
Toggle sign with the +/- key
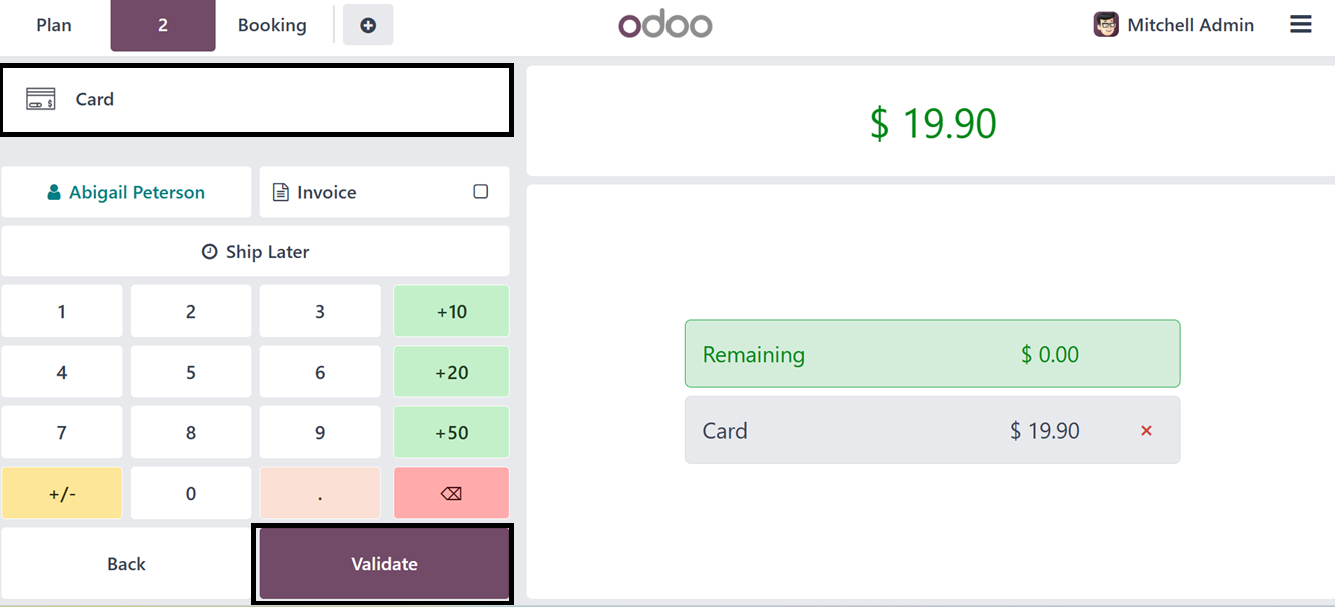[x=61, y=493]
